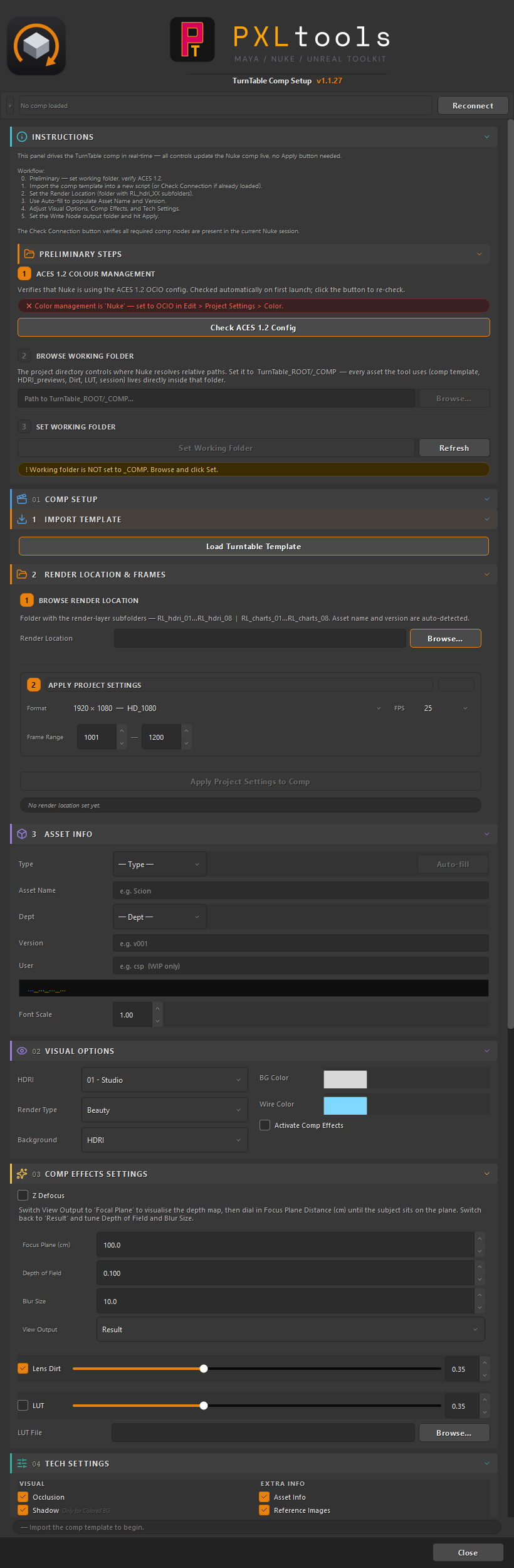Viewport: 514px width, 1568px height.
Task: Click the Comp Effects sparkle icon
Action: click(x=22, y=1174)
